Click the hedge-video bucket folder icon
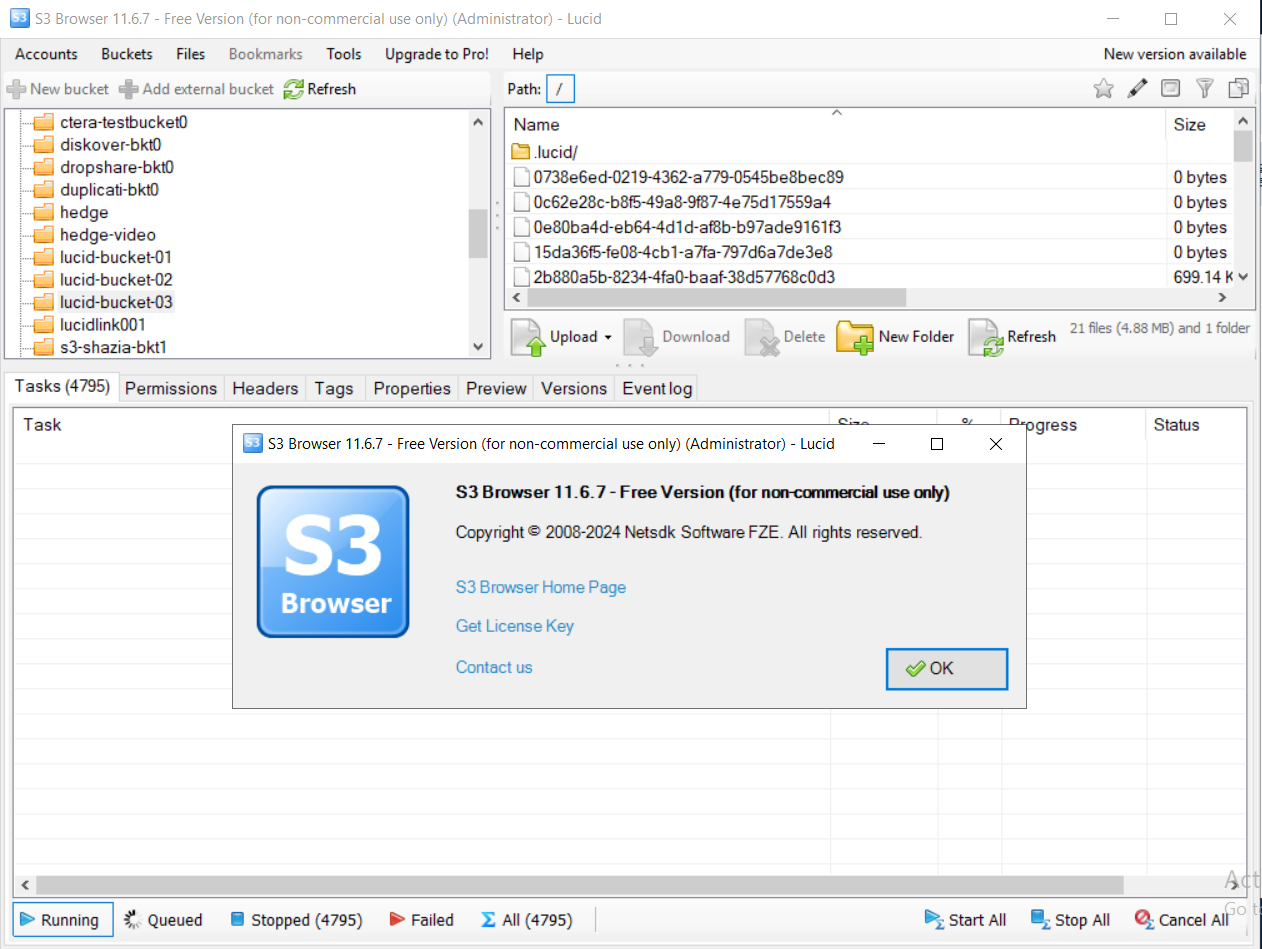Viewport: 1262px width, 949px height. (x=43, y=235)
